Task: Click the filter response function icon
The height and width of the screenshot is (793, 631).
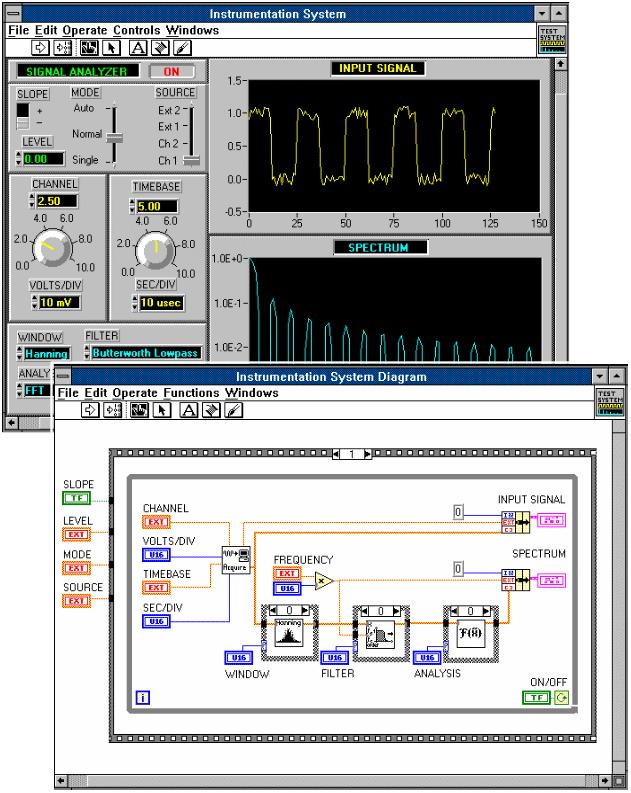Action: (x=380, y=635)
